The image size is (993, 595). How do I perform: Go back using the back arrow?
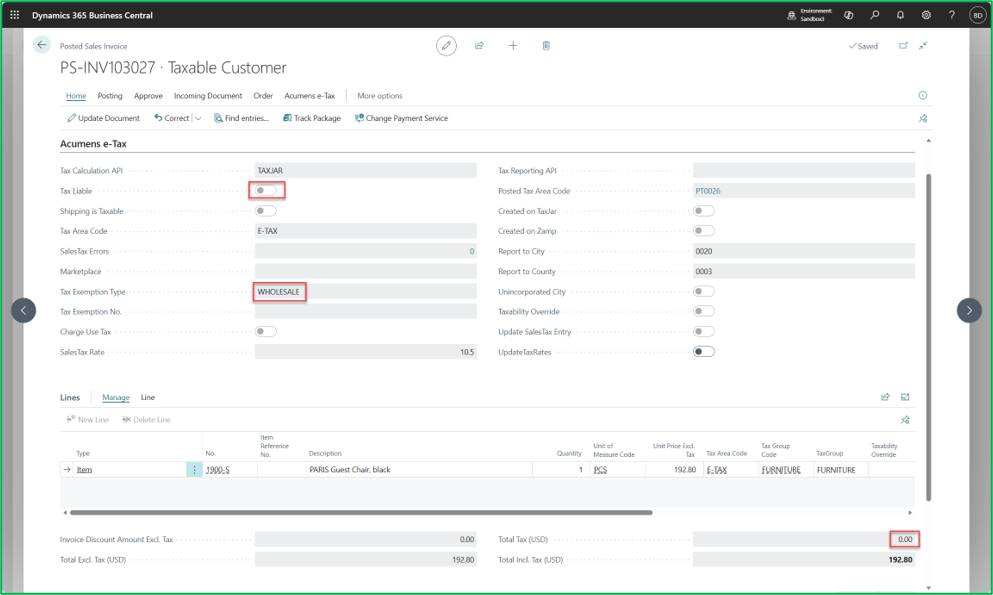pyautogui.click(x=42, y=45)
